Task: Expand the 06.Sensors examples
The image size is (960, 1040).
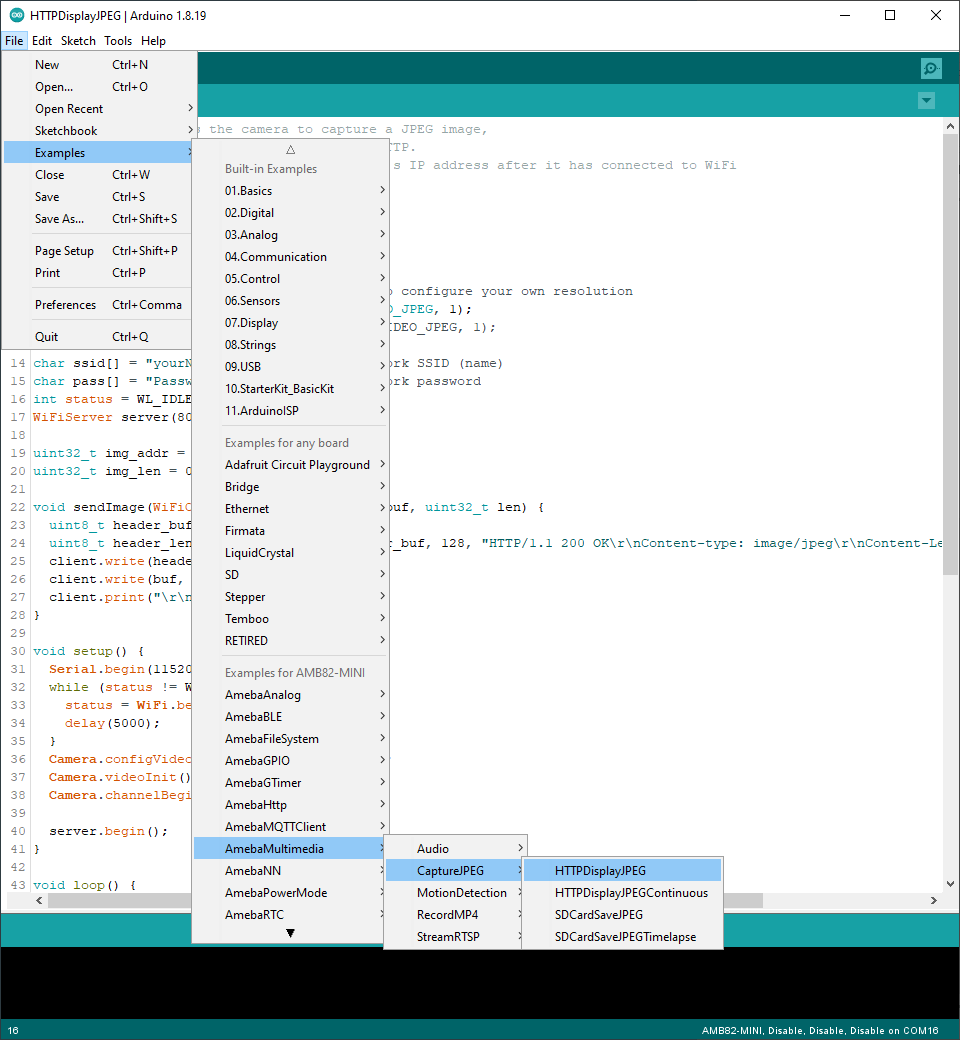Action: 291,300
